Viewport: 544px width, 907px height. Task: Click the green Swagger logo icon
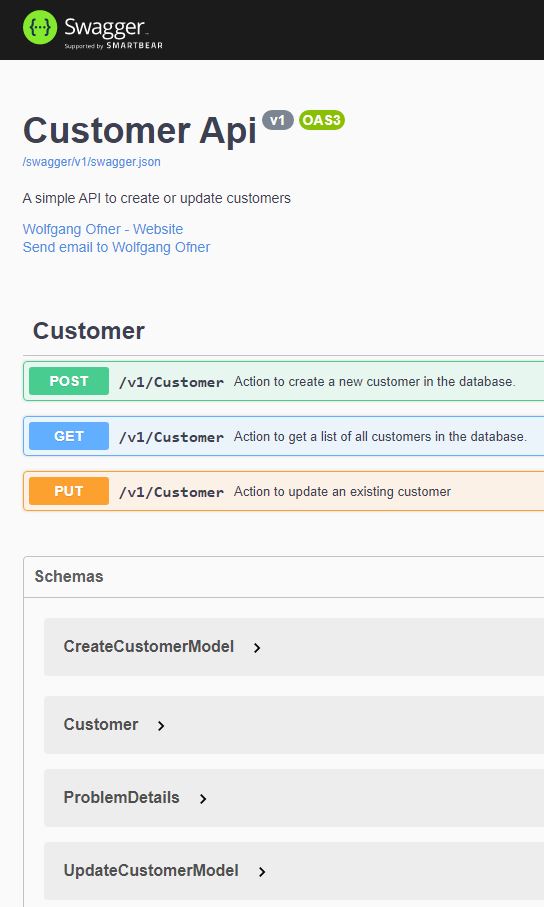click(40, 27)
